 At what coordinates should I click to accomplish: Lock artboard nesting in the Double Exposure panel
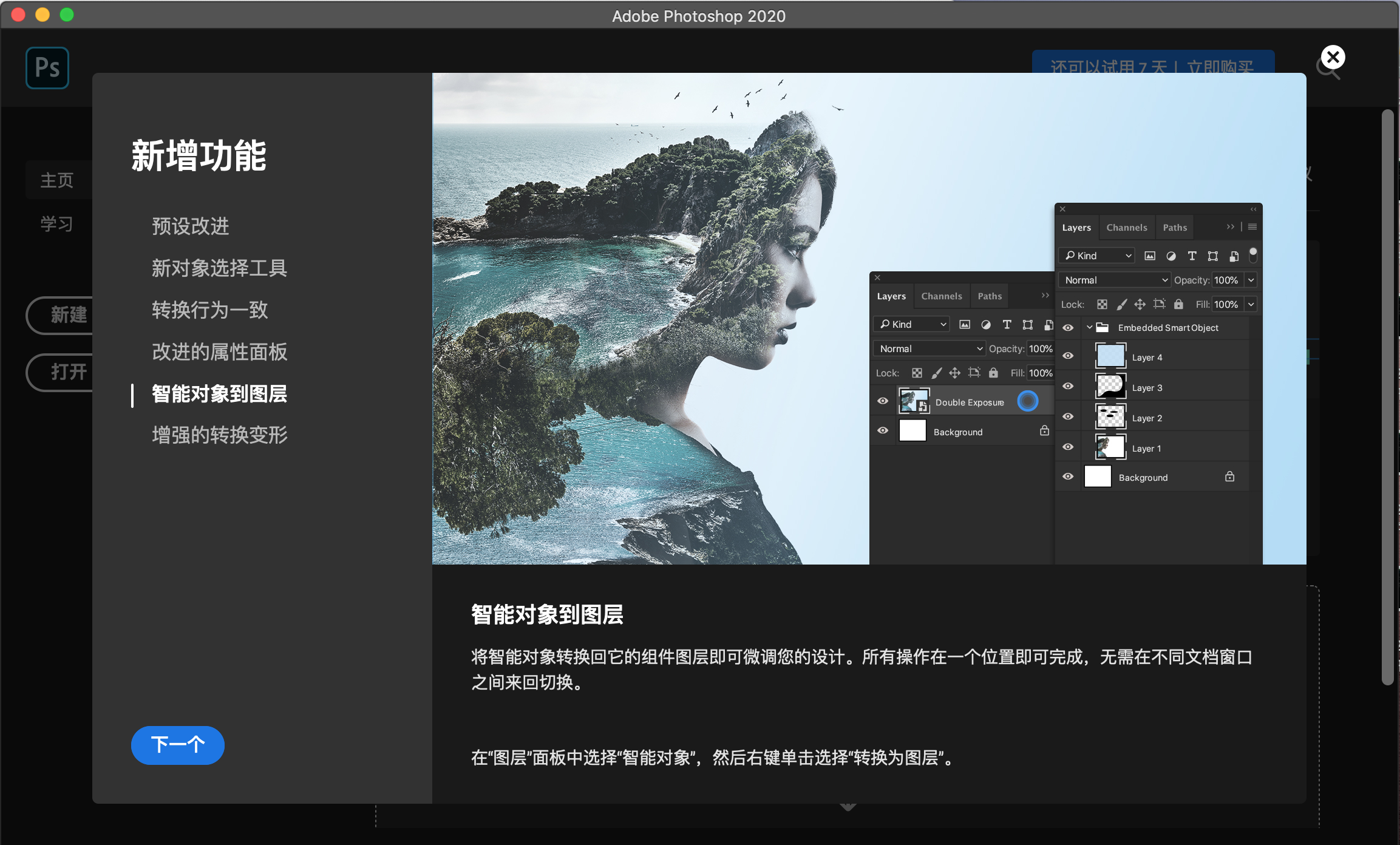coord(974,373)
